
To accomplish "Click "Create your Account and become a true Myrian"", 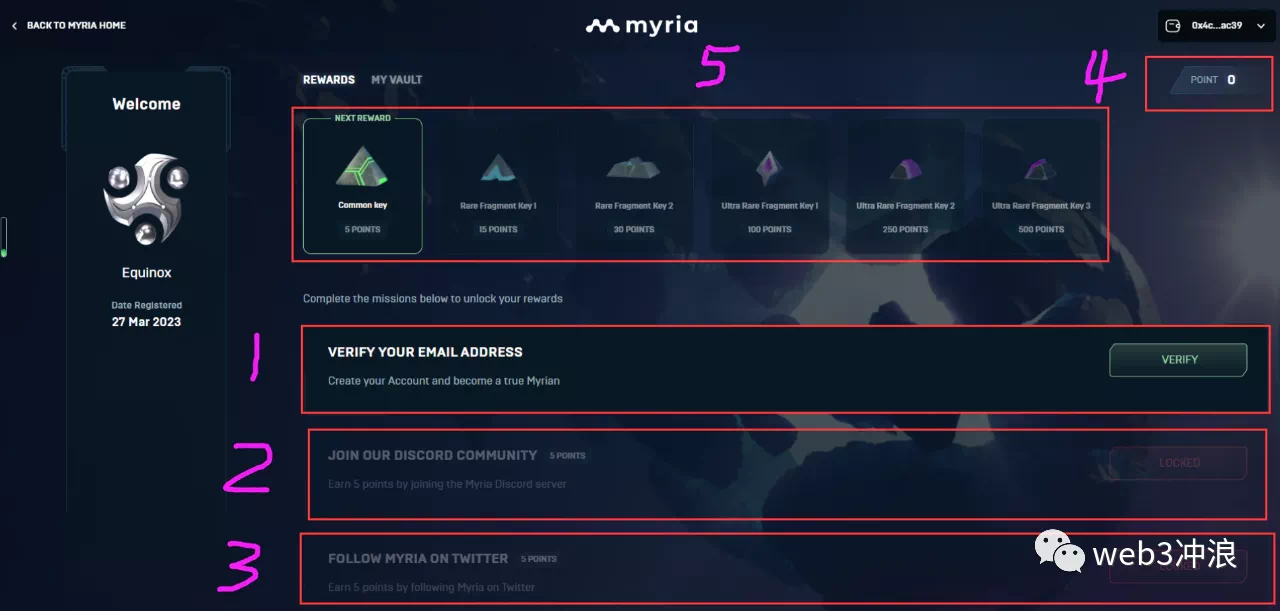I will 444,381.
